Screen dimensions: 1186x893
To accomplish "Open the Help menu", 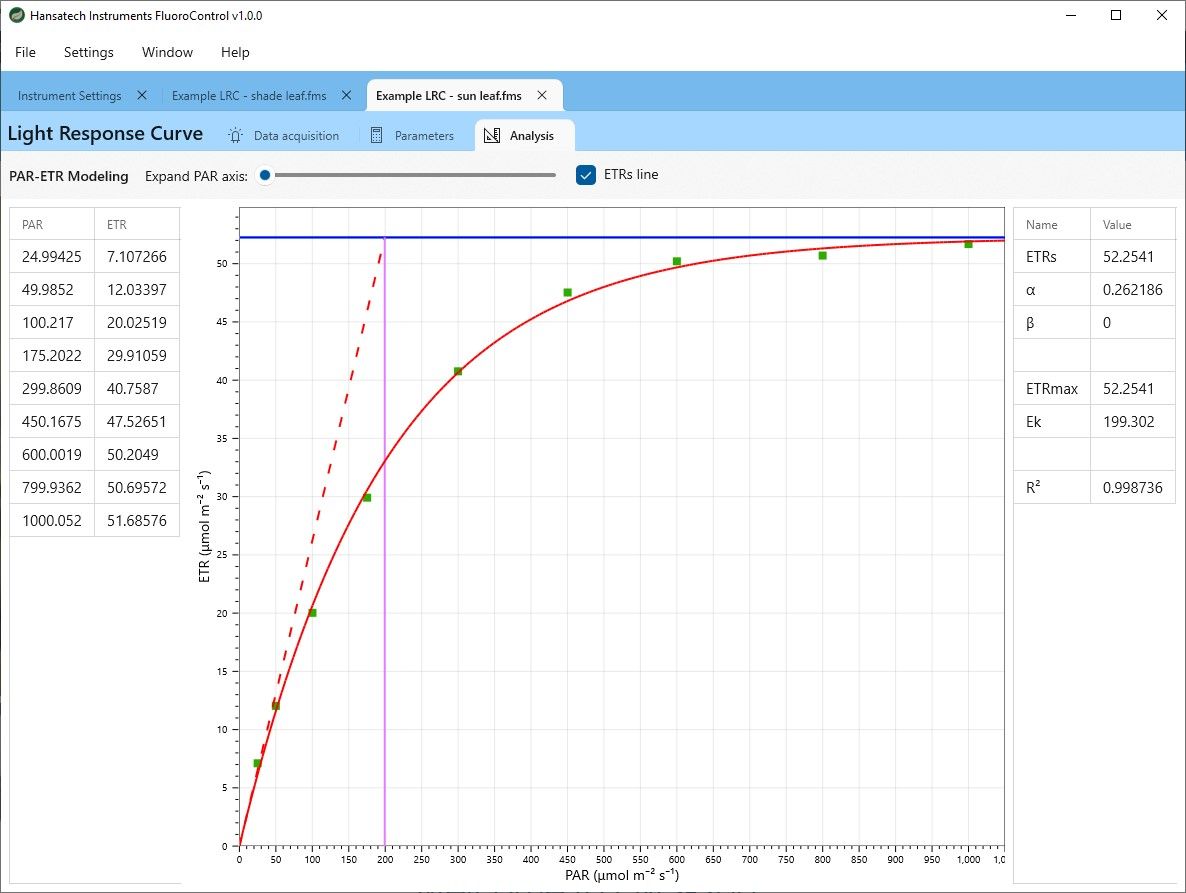I will [235, 52].
